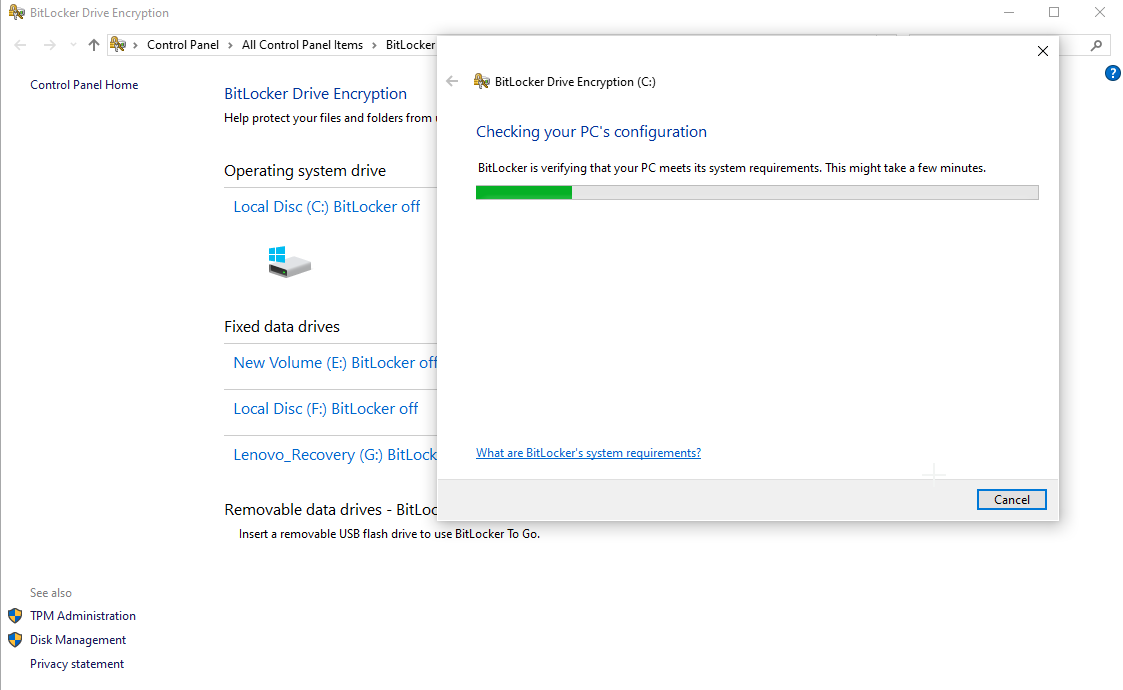Select All Control Panel Items in the breadcrumb
Screen dimensions: 1123x690
(x=302, y=44)
